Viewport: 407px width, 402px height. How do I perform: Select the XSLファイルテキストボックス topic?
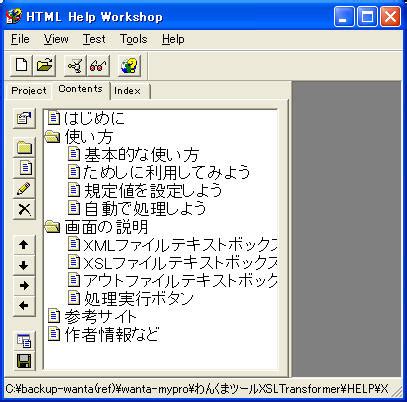click(180, 263)
